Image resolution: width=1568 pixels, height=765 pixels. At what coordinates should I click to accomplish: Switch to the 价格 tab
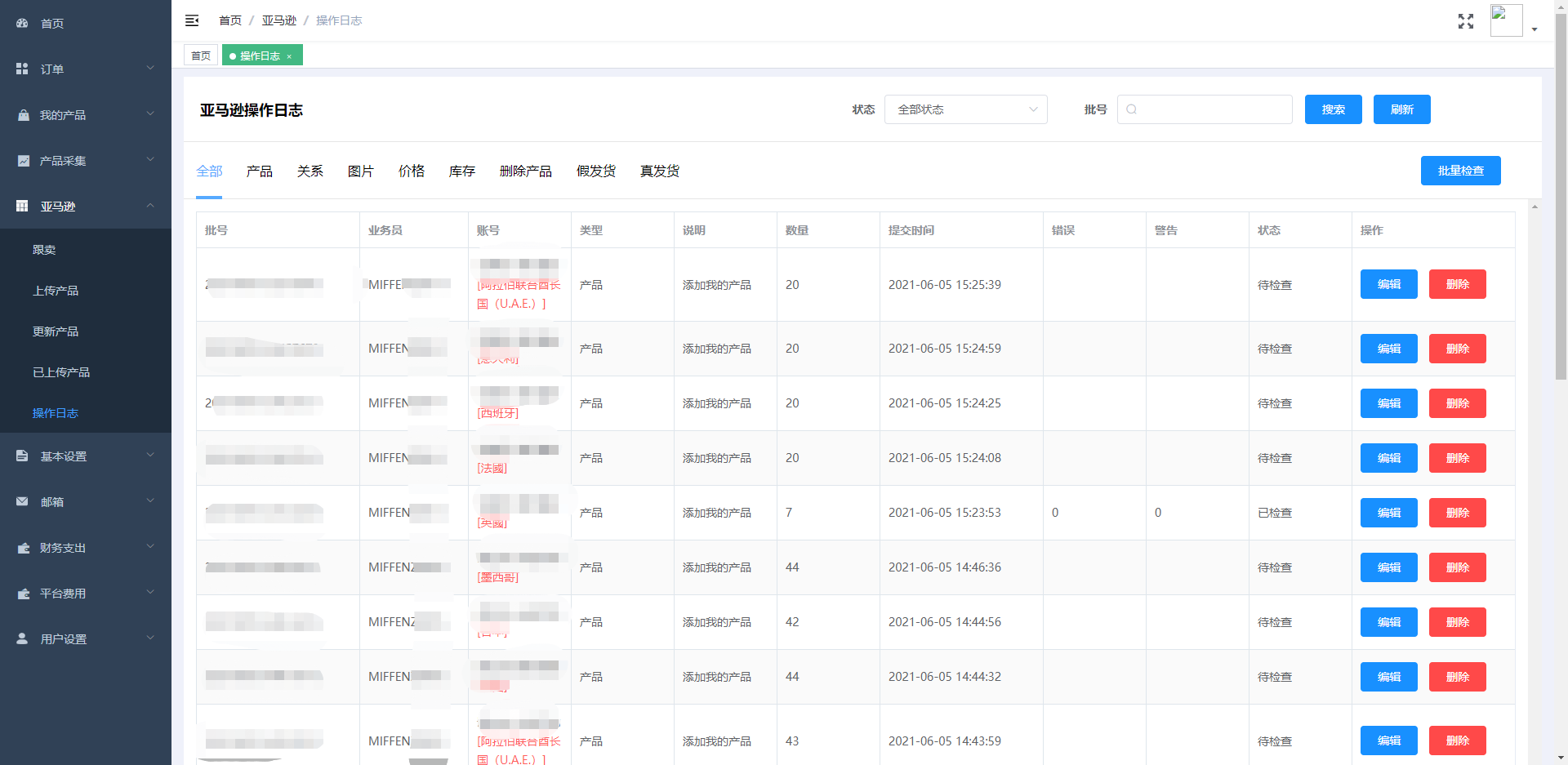pos(411,171)
